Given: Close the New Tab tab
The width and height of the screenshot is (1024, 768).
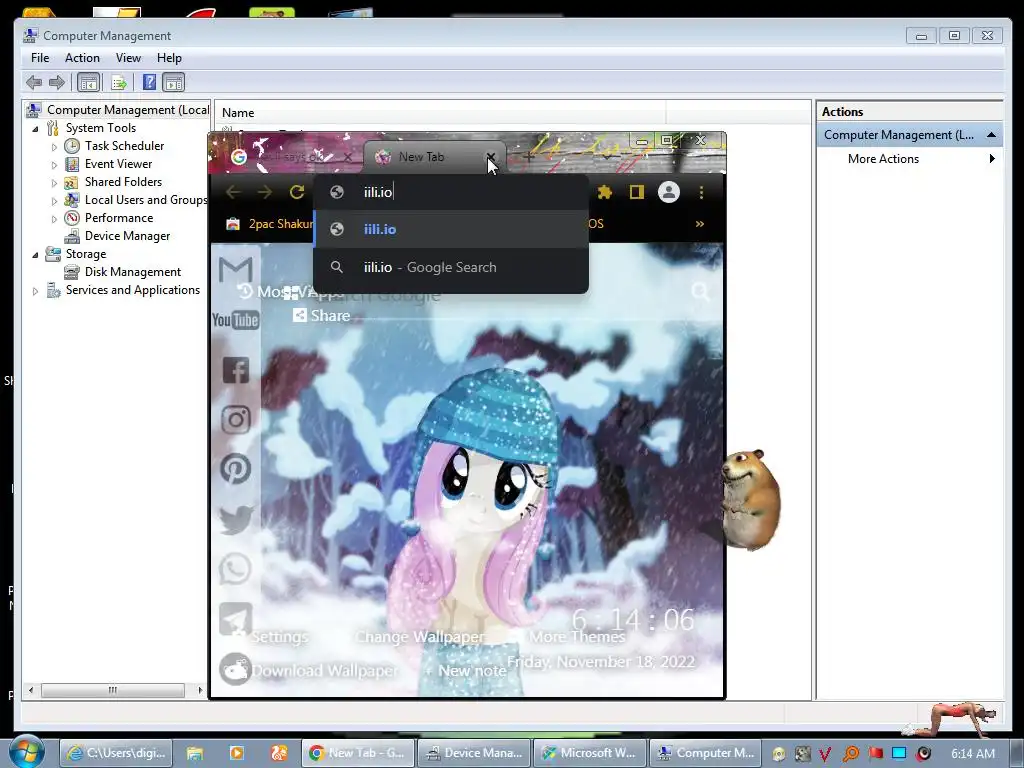Looking at the screenshot, I should tap(490, 157).
